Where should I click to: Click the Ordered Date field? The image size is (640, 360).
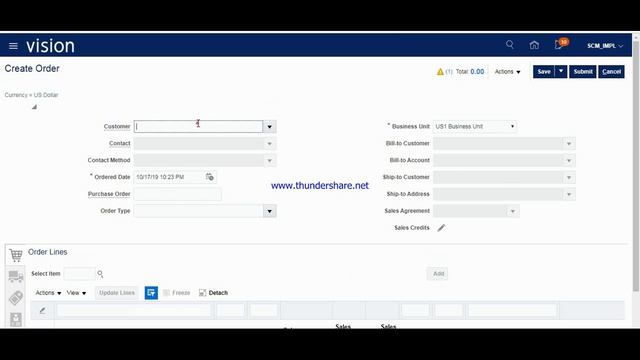click(169, 177)
